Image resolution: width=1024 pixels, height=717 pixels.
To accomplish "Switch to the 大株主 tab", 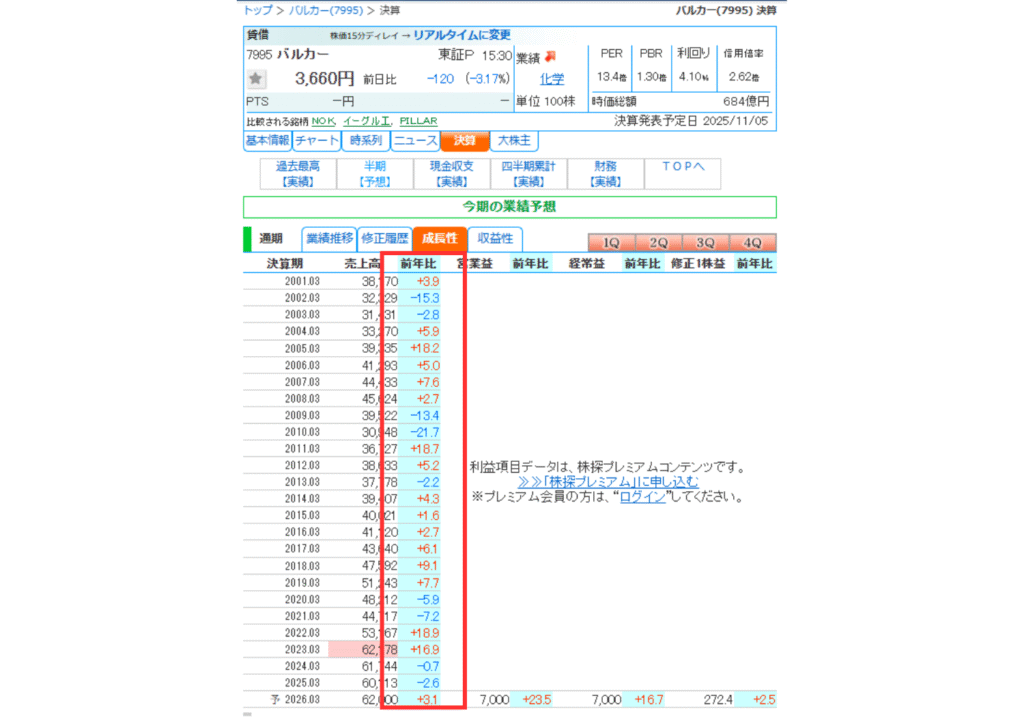I will click(513, 141).
